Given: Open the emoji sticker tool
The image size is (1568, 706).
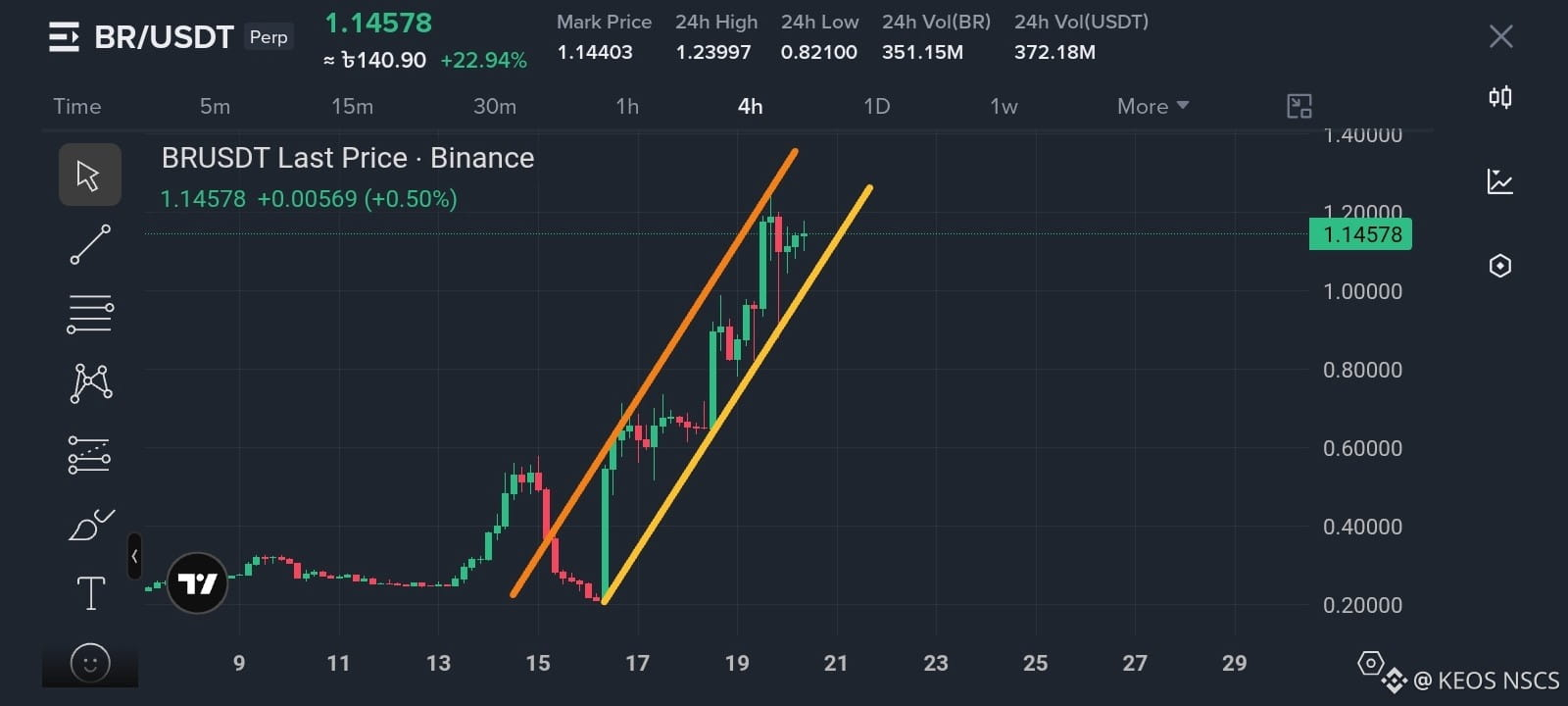Looking at the screenshot, I should (x=90, y=664).
